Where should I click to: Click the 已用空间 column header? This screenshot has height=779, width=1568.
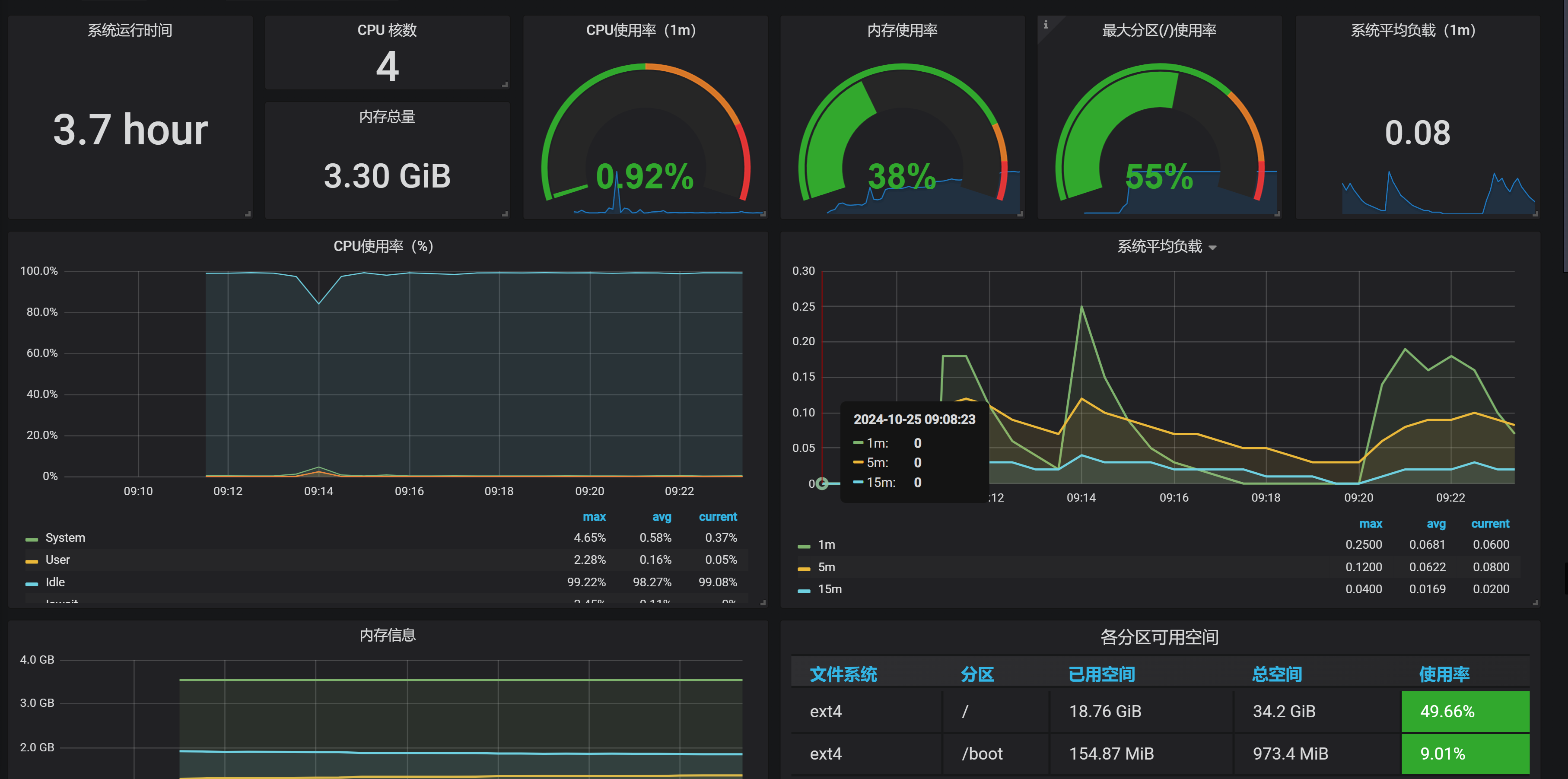point(1102,674)
